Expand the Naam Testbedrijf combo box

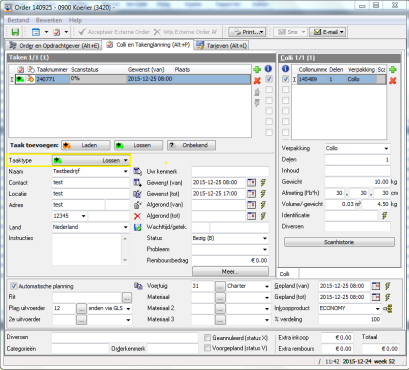(126, 171)
